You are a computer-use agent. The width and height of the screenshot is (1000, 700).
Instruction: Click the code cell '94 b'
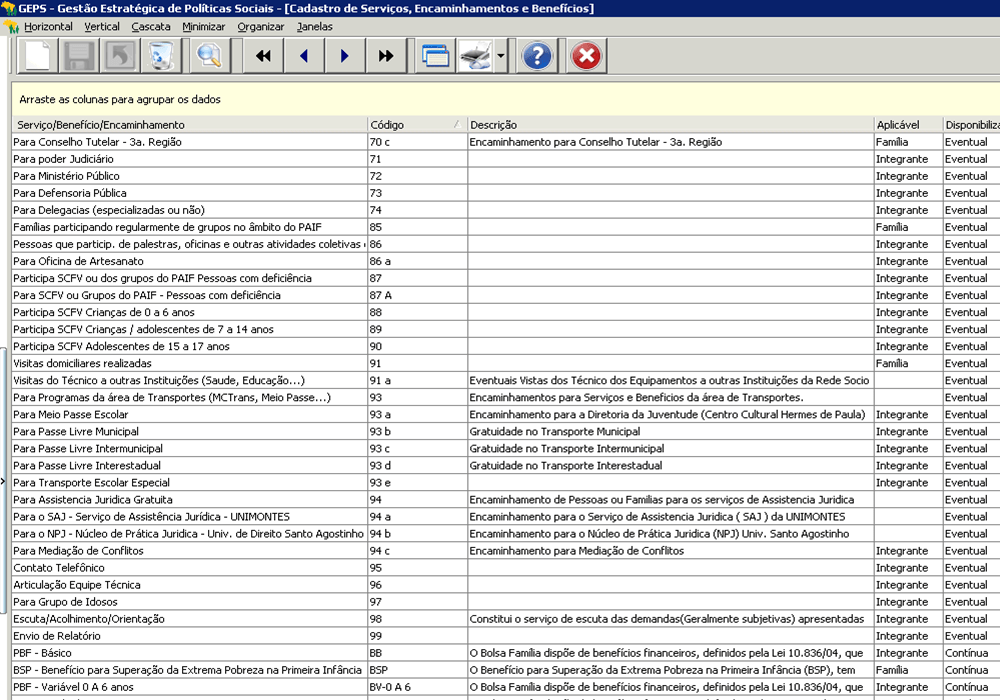click(x=417, y=534)
